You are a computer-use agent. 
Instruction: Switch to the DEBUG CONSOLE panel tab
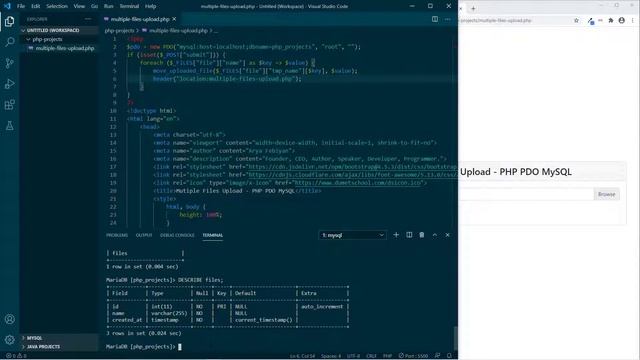click(177, 235)
